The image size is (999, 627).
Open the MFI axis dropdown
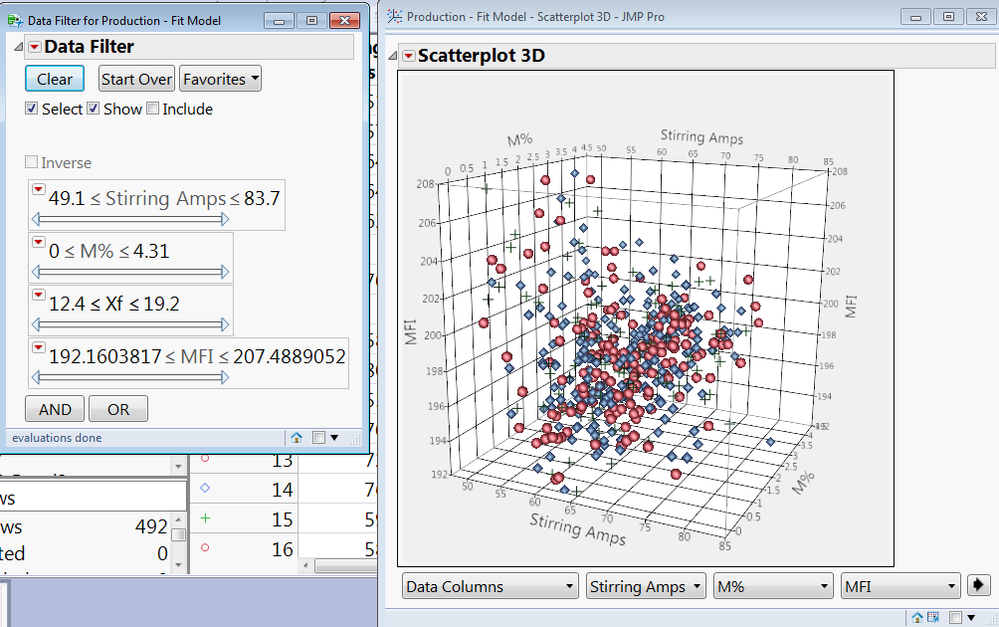point(900,586)
